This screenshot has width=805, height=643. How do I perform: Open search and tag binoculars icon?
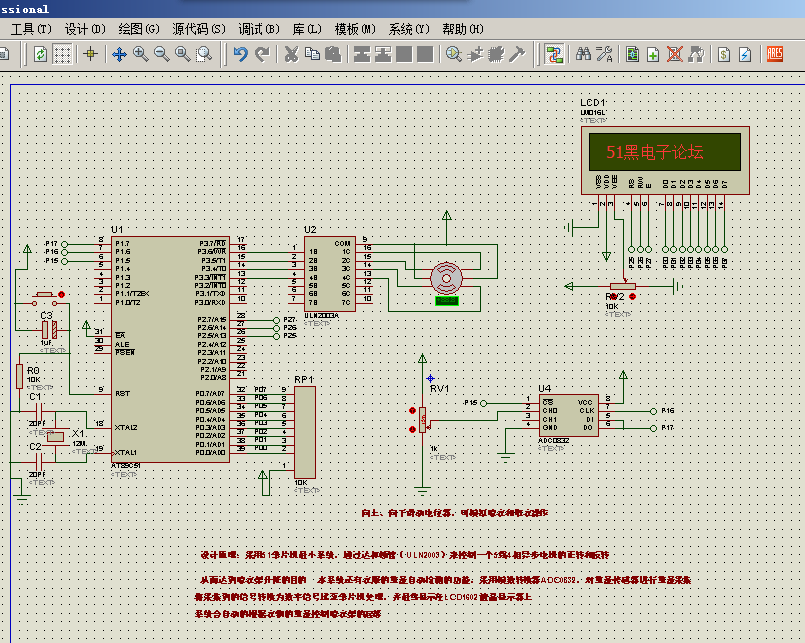(x=583, y=54)
